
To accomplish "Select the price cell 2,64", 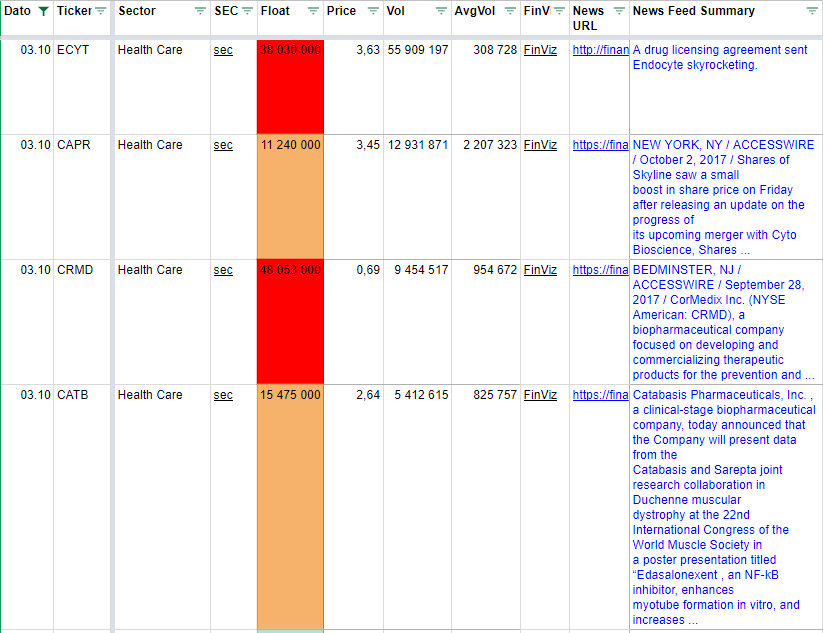I will click(354, 508).
